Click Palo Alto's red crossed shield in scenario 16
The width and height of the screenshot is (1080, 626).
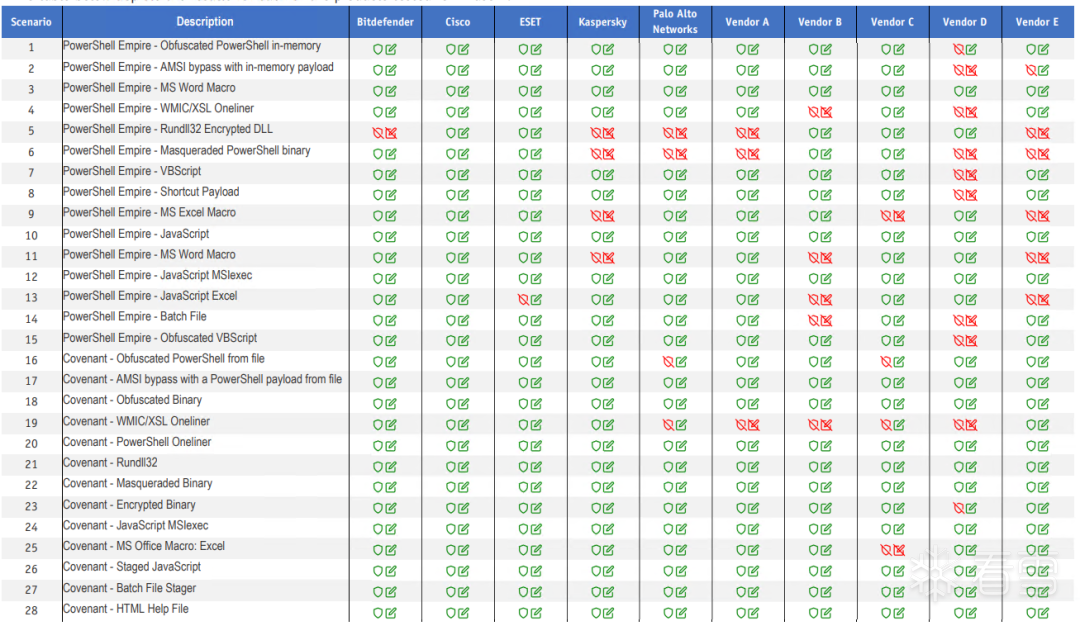pyautogui.click(x=668, y=362)
